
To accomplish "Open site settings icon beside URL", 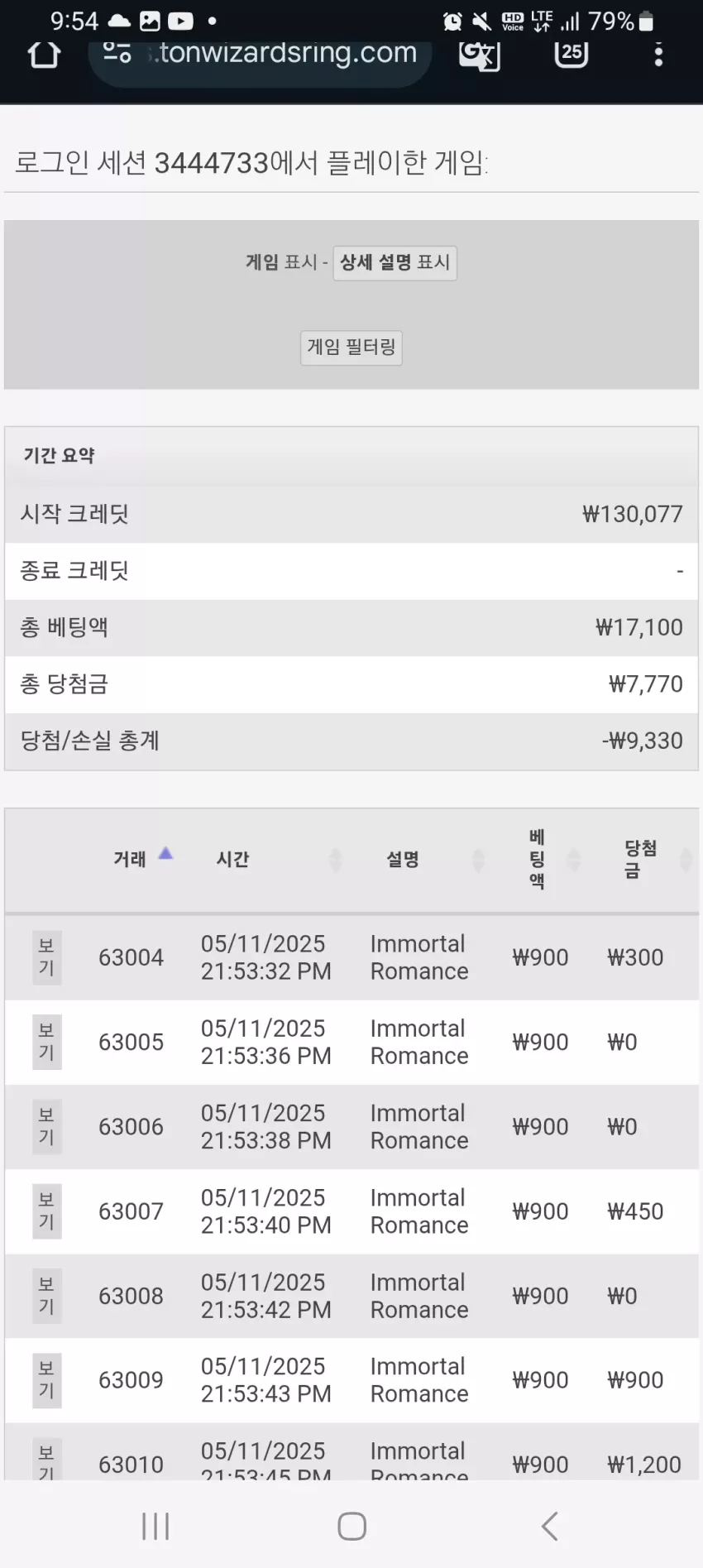I will (117, 53).
